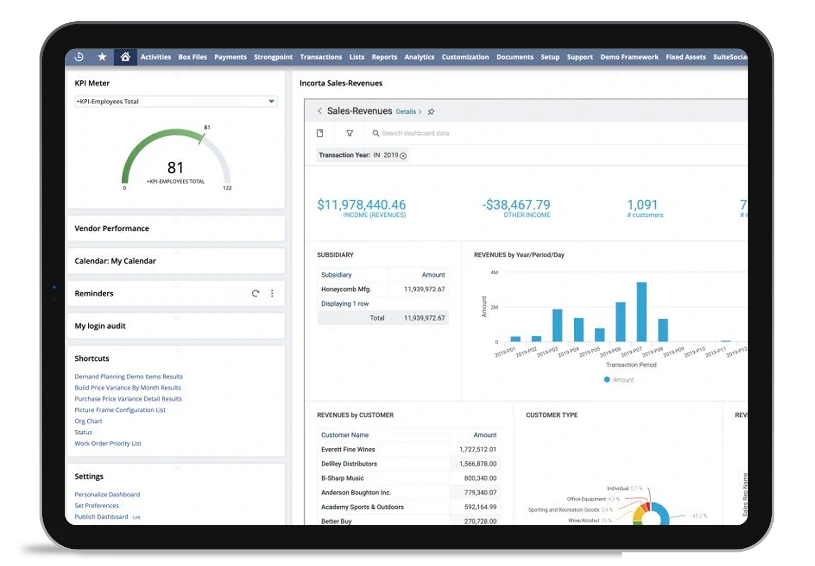Select the Anderson Boughton Inc. row

click(x=409, y=492)
